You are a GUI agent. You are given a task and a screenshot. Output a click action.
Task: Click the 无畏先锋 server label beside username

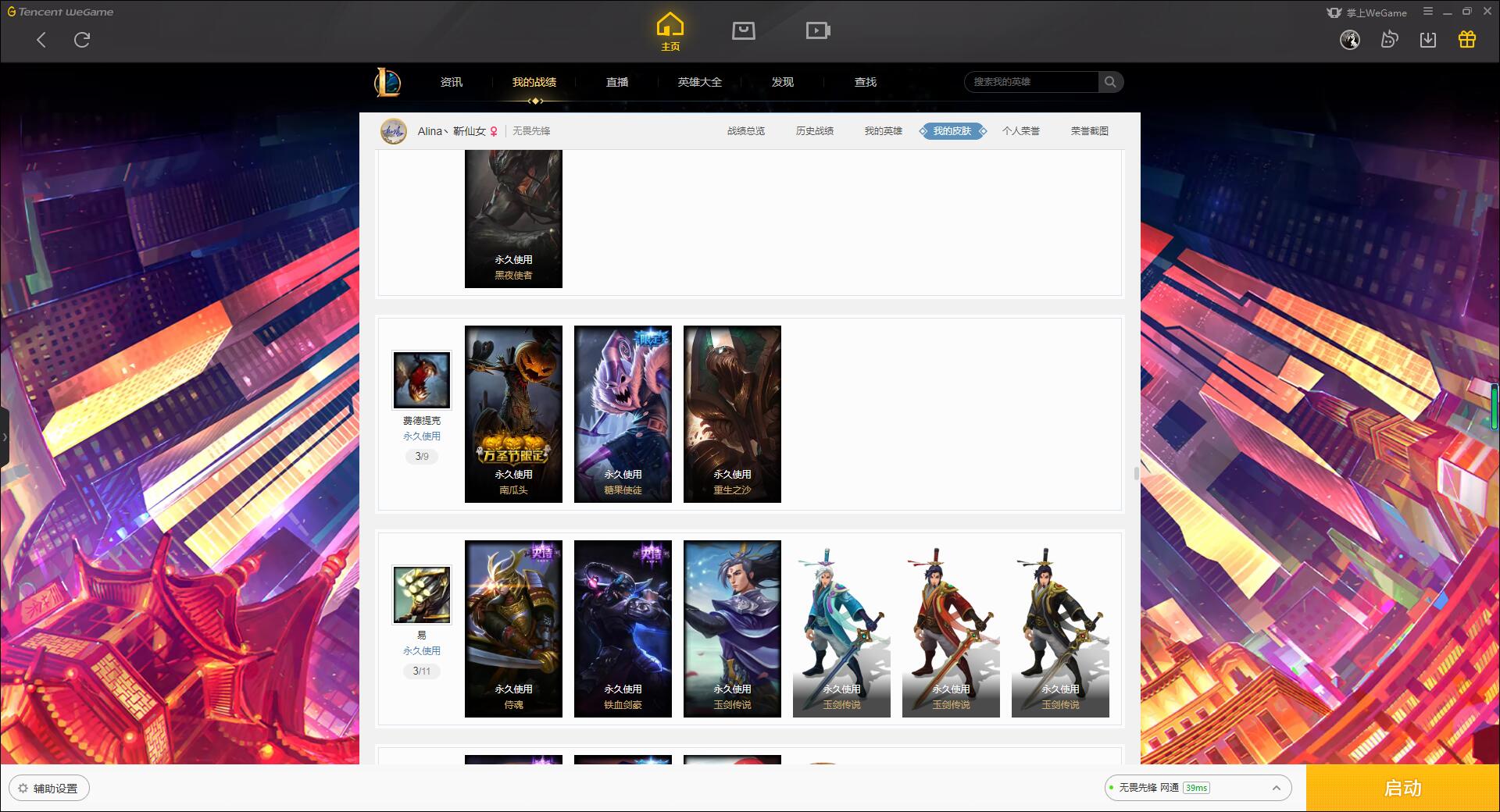point(531,131)
